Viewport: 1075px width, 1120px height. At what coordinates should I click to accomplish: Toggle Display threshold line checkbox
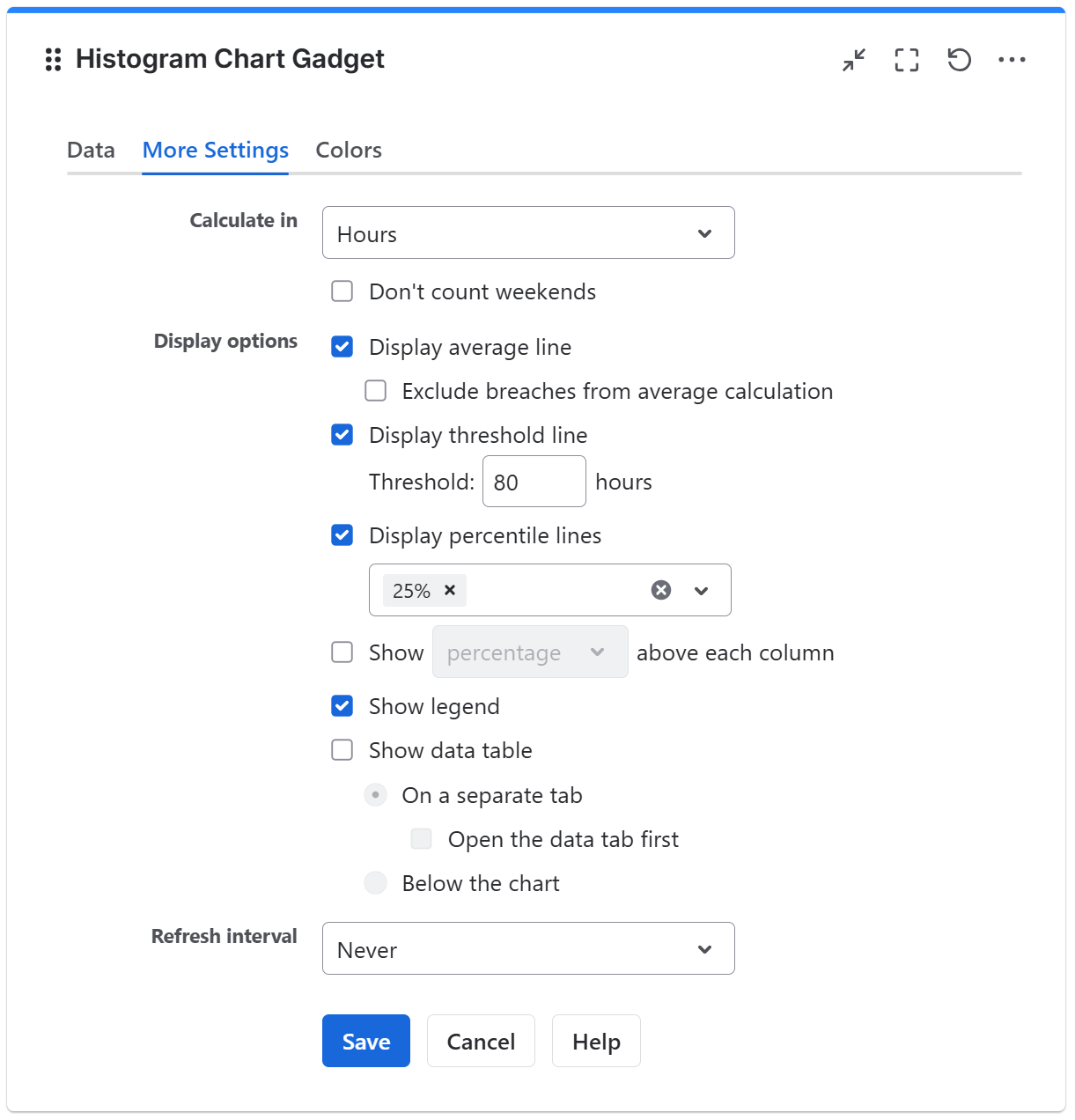tap(342, 435)
